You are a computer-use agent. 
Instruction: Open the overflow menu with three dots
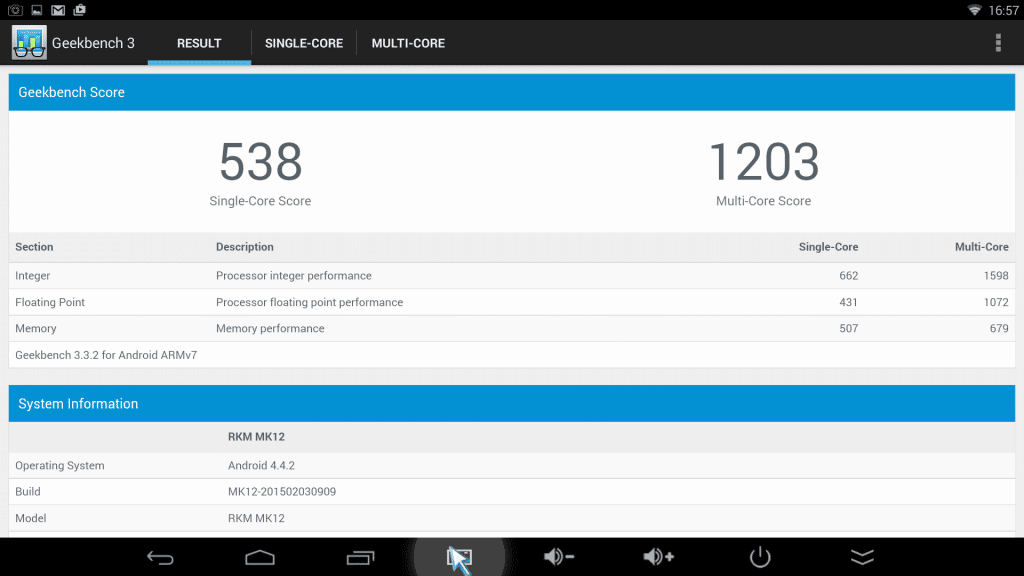tap(998, 42)
